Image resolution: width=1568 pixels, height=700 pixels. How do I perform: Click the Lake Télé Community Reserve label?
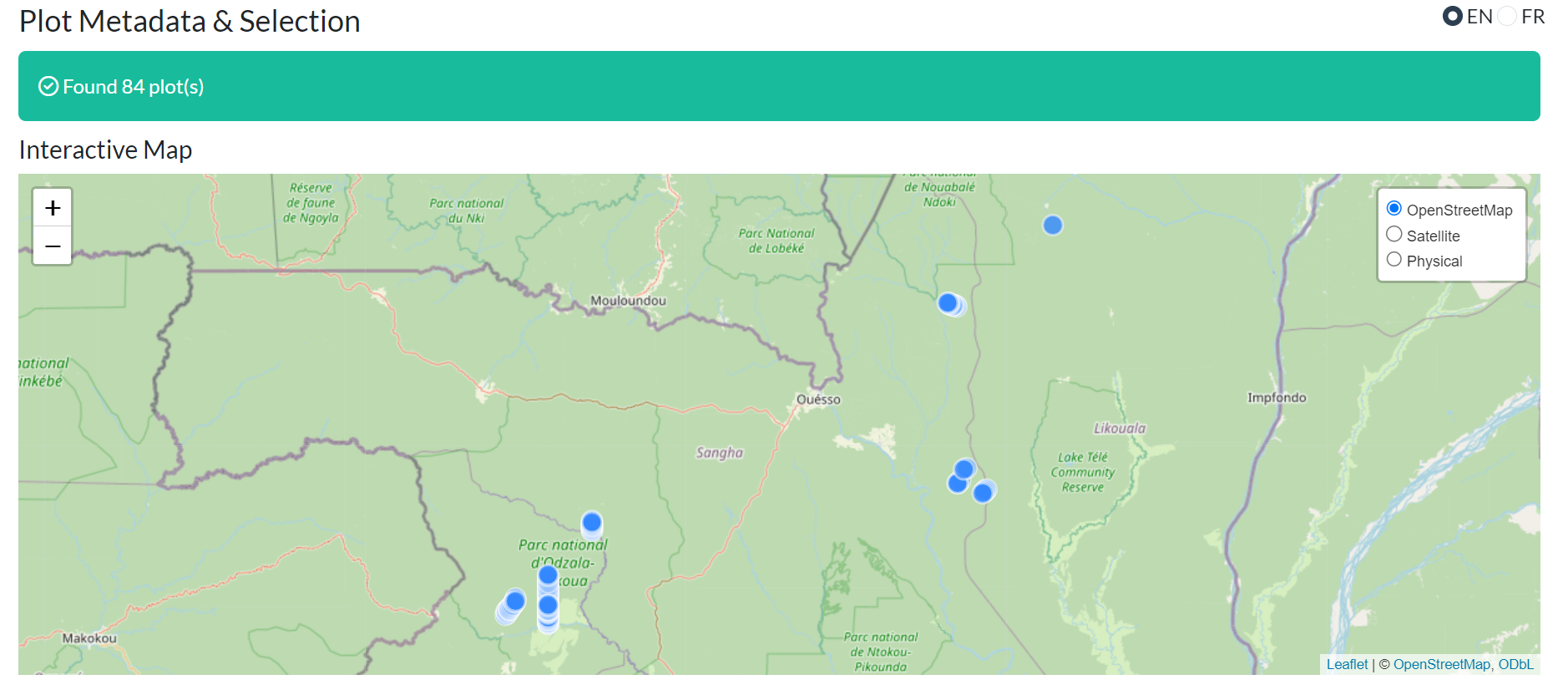tap(1083, 472)
